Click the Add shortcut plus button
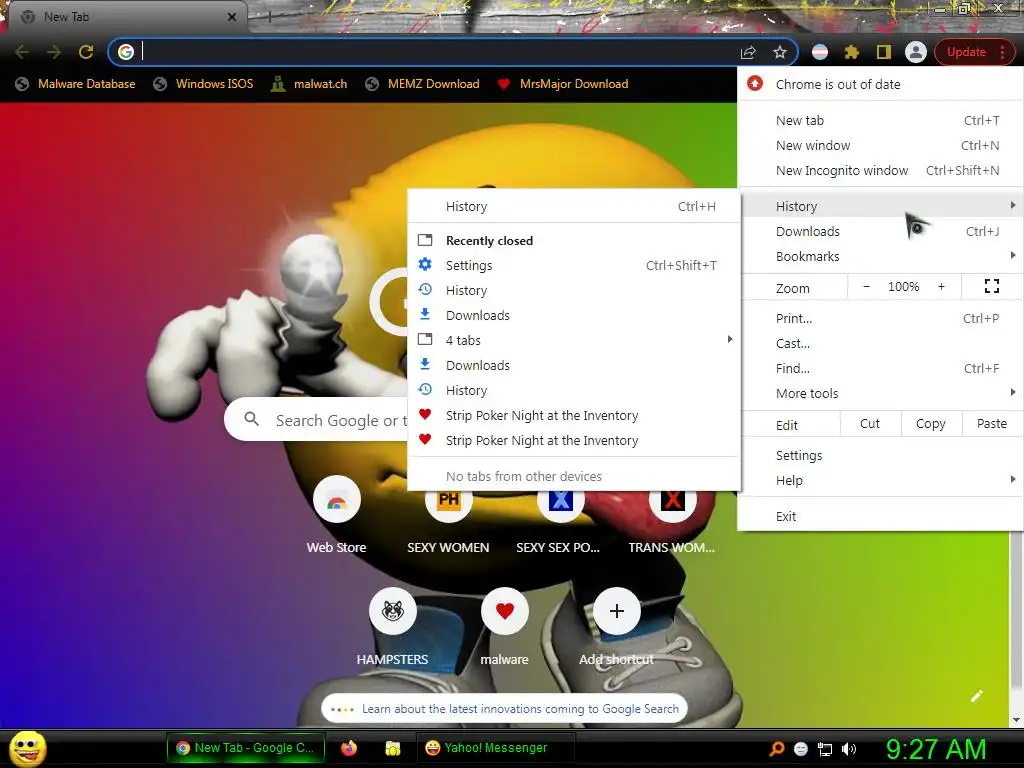This screenshot has width=1024, height=768. pyautogui.click(x=616, y=611)
